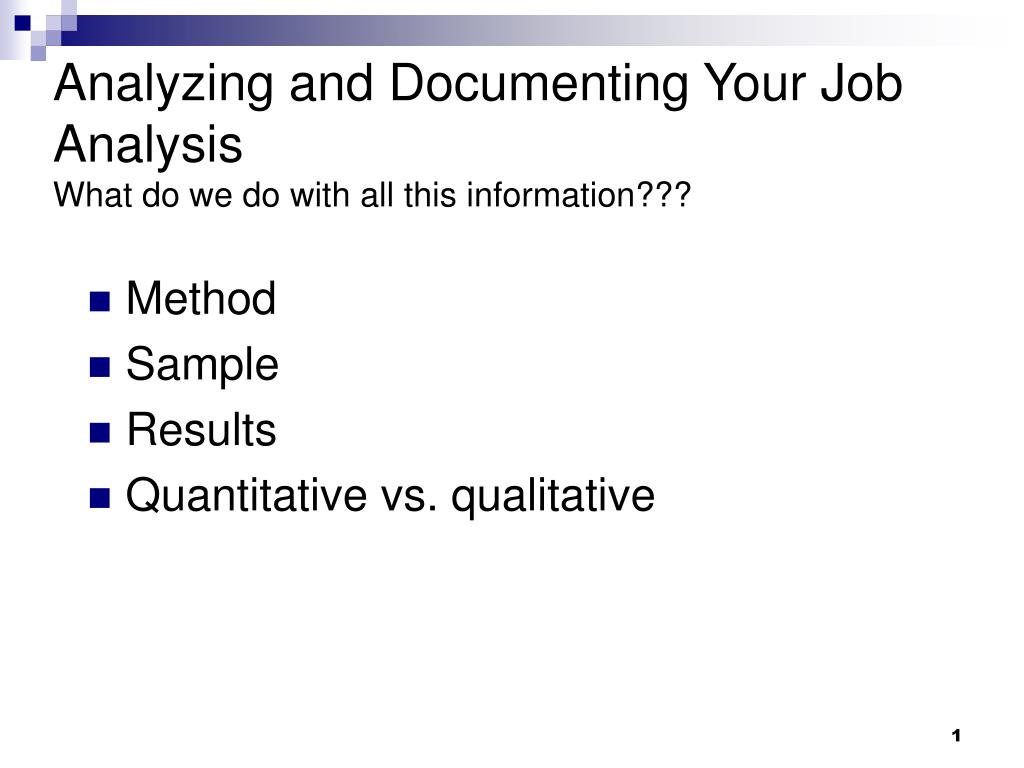Click the word qualitative in last bullet

[x=553, y=496]
